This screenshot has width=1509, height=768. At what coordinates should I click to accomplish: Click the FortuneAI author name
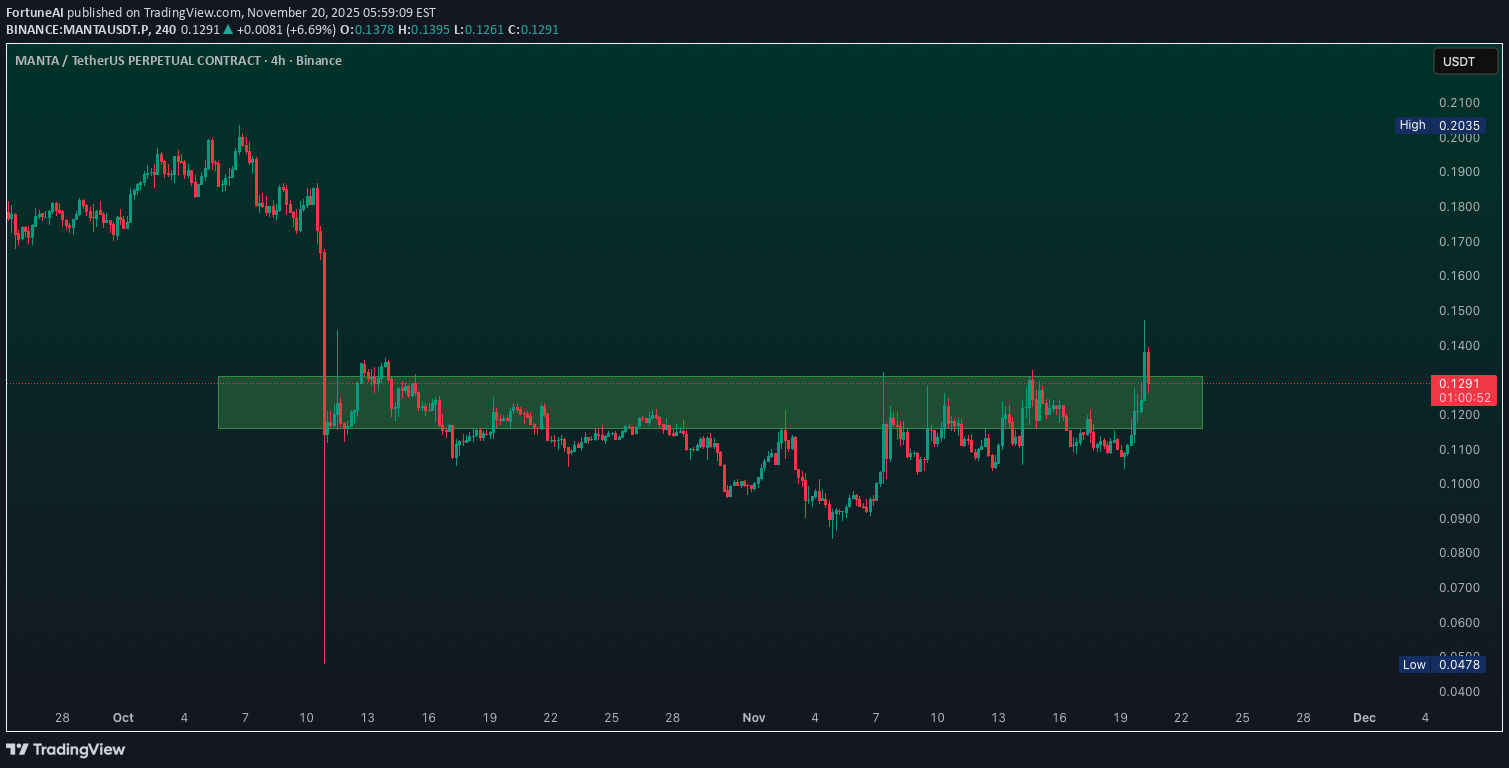pos(34,12)
